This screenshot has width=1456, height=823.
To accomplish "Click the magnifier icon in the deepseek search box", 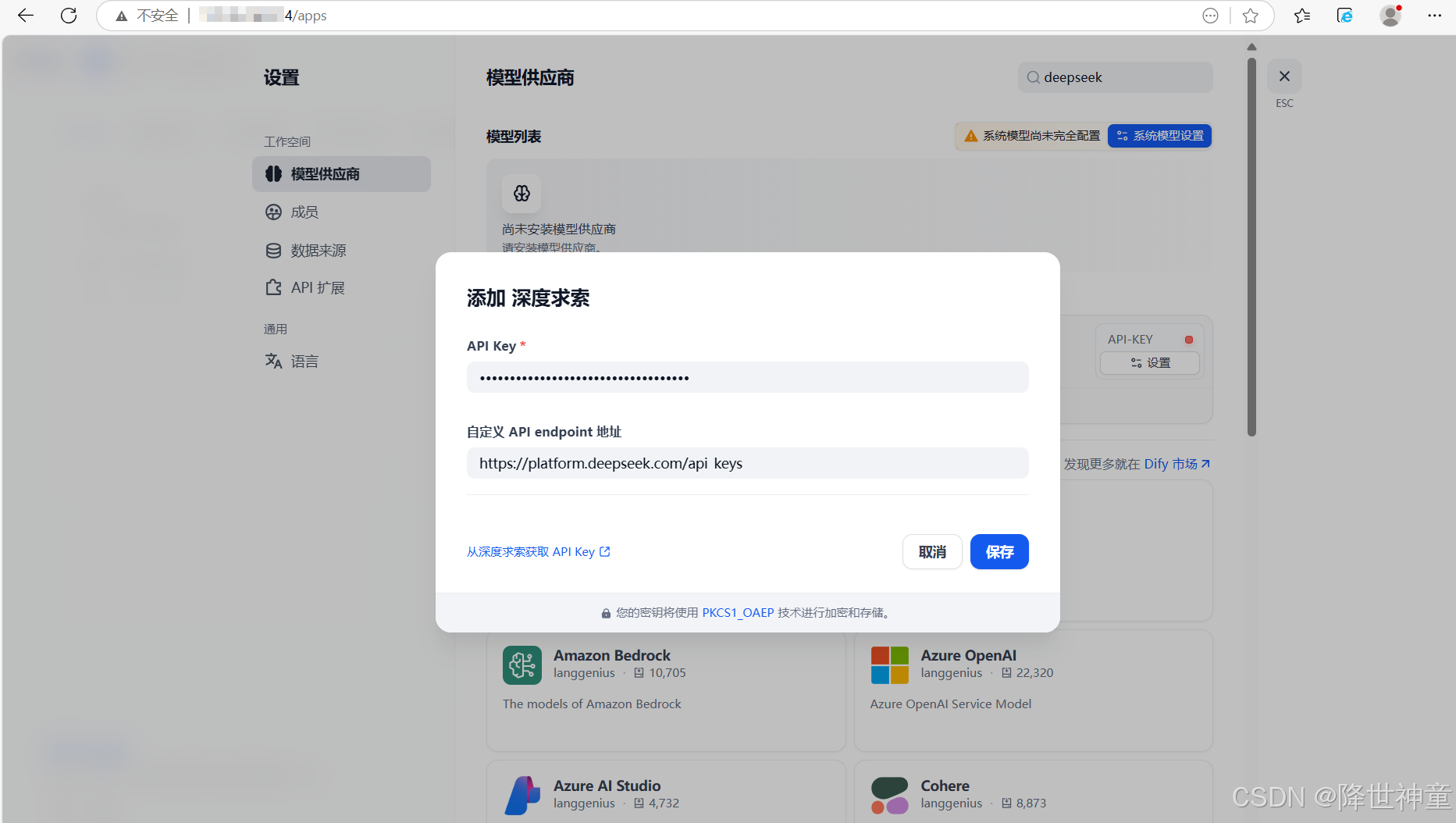I will 1033,77.
